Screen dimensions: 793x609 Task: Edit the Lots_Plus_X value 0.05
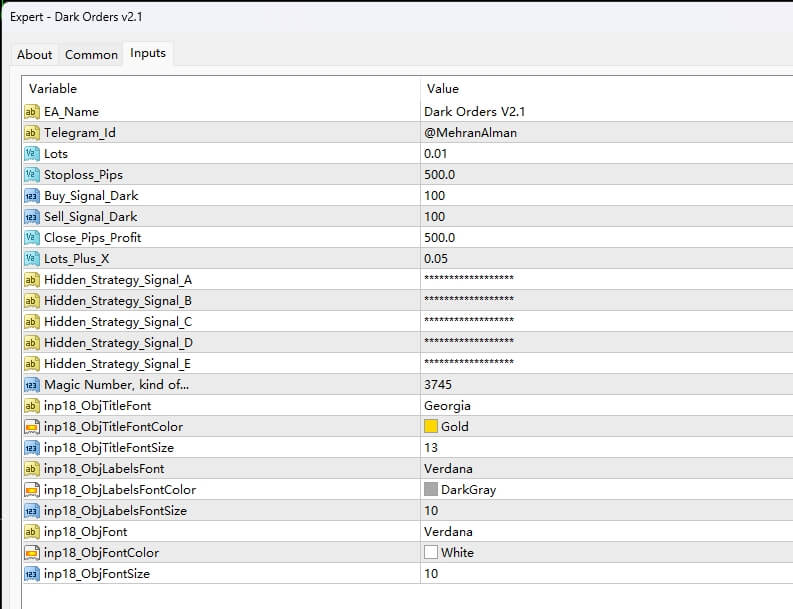436,258
